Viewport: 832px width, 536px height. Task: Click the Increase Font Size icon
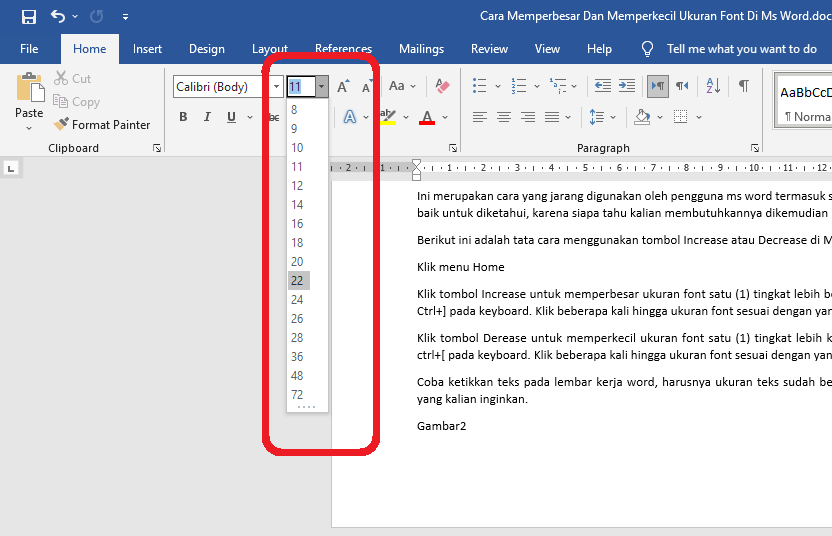coord(343,86)
